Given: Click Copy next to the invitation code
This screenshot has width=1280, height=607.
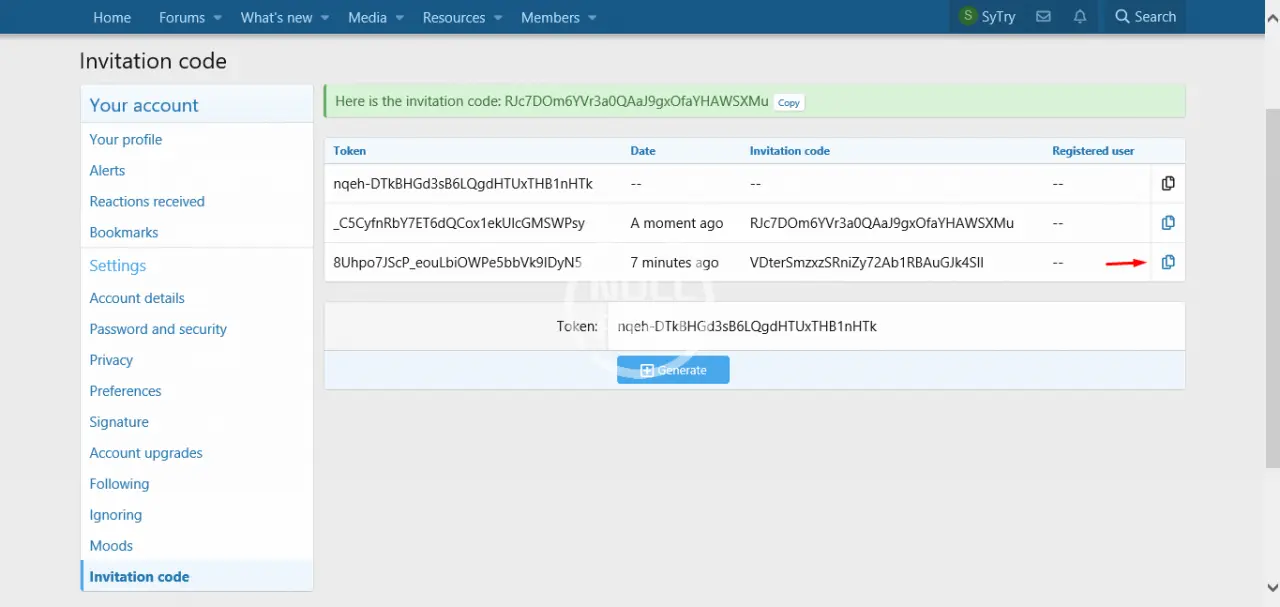Looking at the screenshot, I should click(x=789, y=102).
